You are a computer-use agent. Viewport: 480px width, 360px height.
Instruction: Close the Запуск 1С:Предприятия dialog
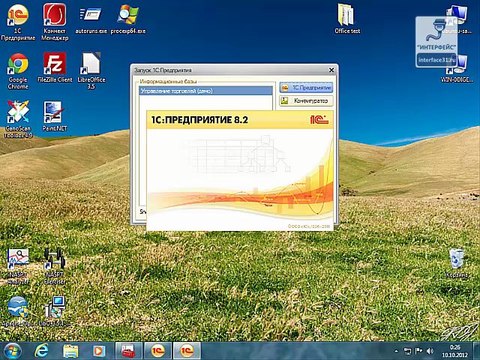pyautogui.click(x=331, y=70)
